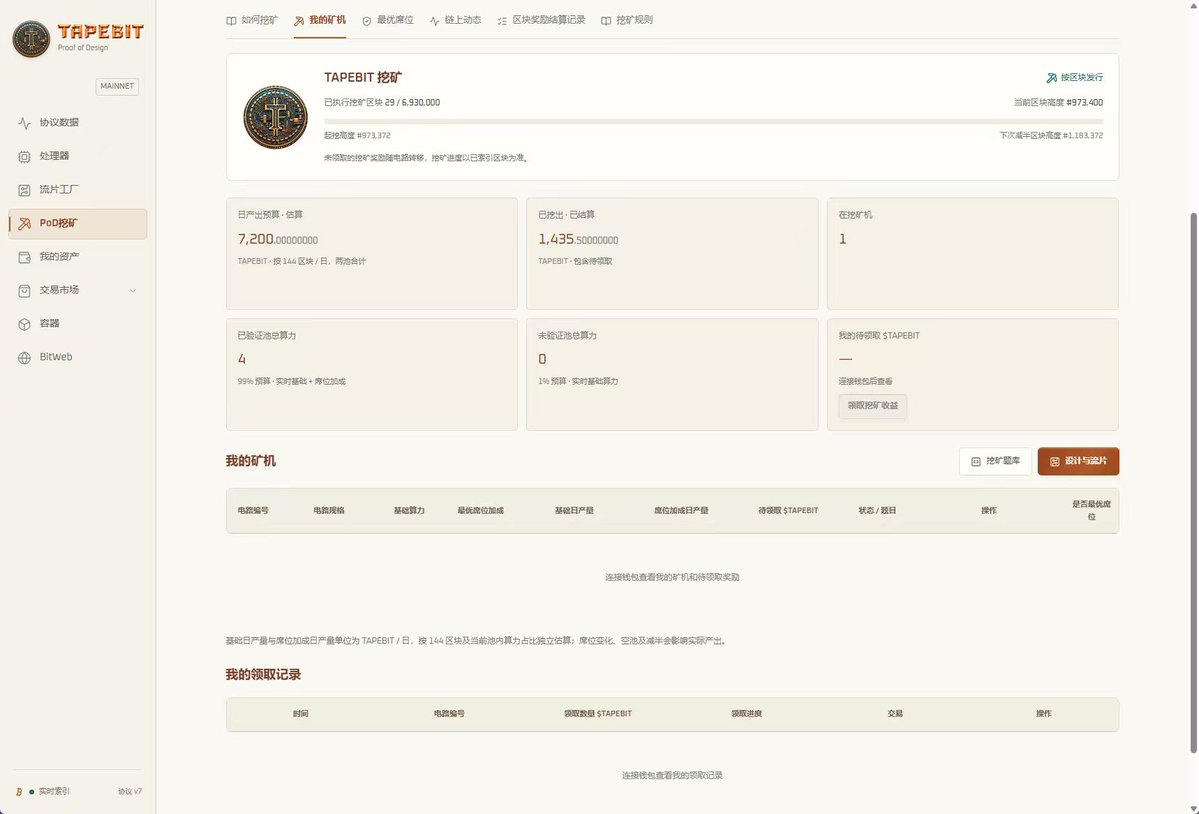This screenshot has height=814, width=1199.
Task: Click the 席位加成日产量 column header
Action: (681, 511)
